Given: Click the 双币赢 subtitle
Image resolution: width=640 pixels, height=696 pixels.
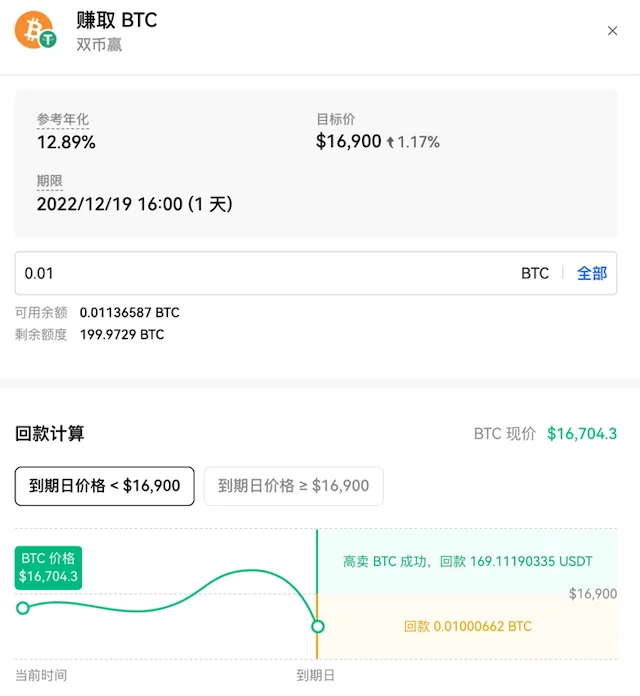Looking at the screenshot, I should [x=99, y=44].
